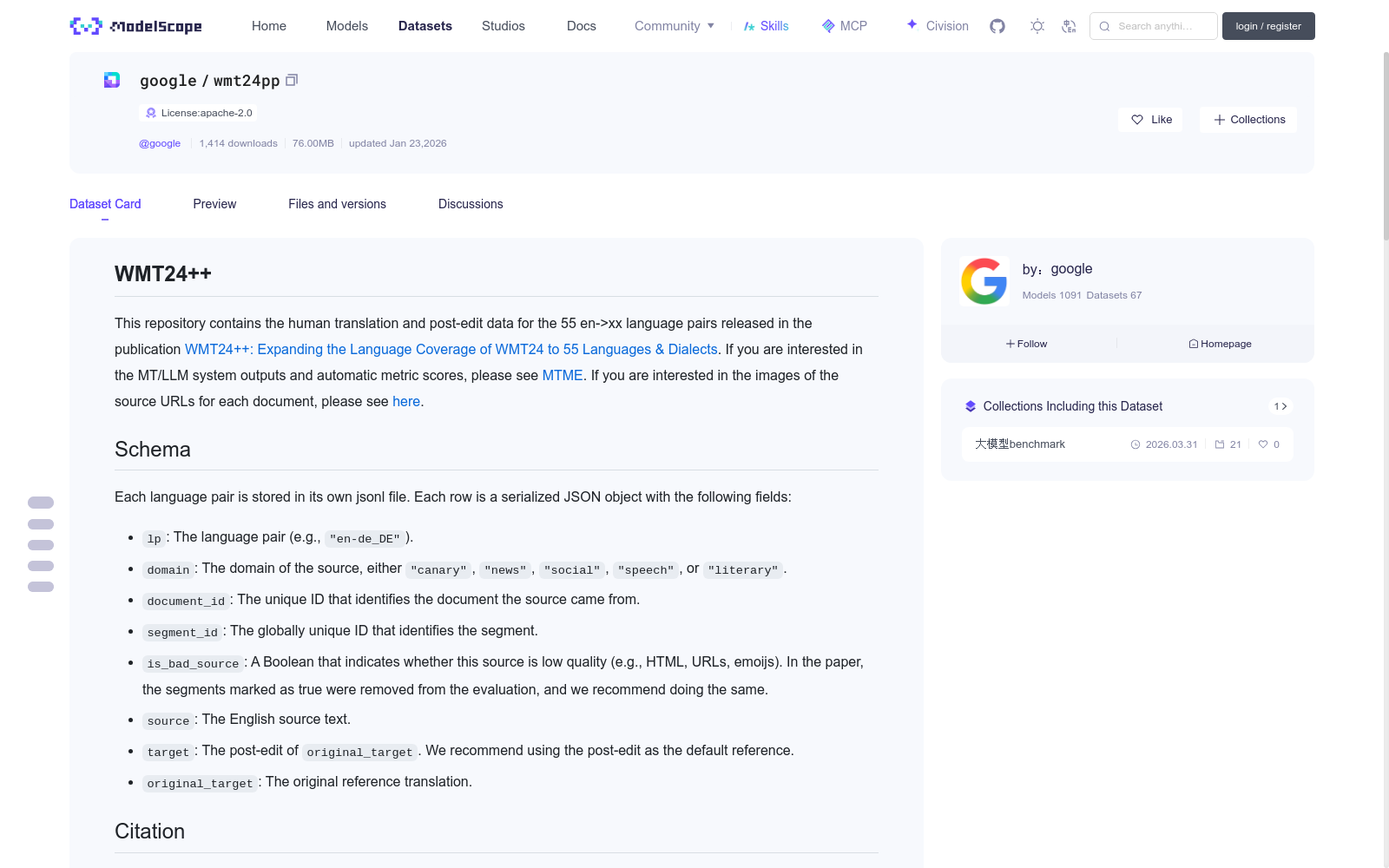Open the Models section
The image size is (1389, 868).
coord(347,26)
